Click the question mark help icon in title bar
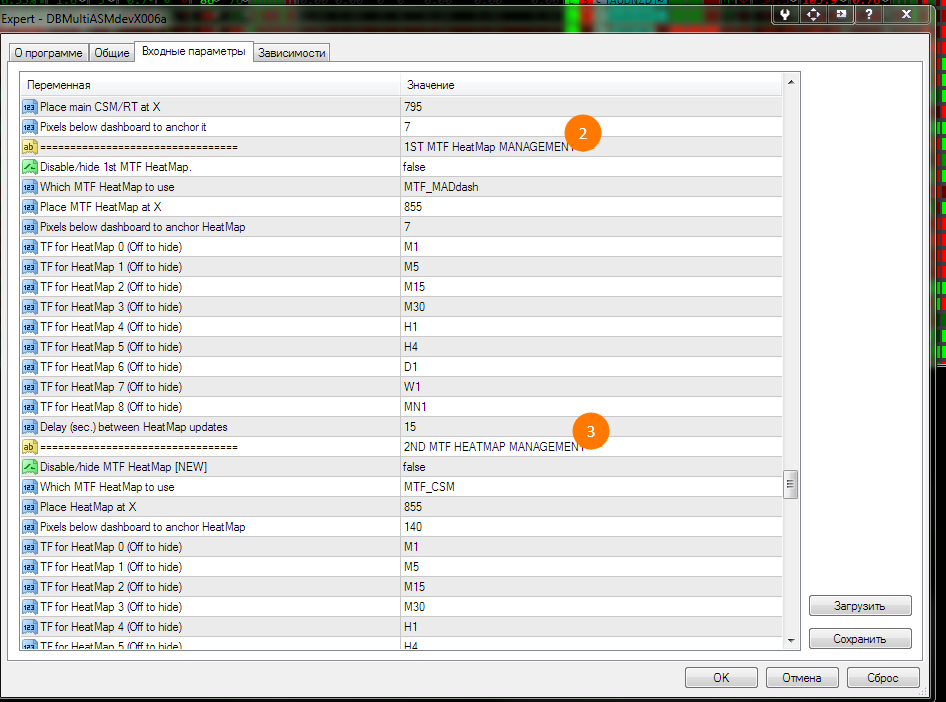Screen dimensions: 946x702 coord(869,14)
